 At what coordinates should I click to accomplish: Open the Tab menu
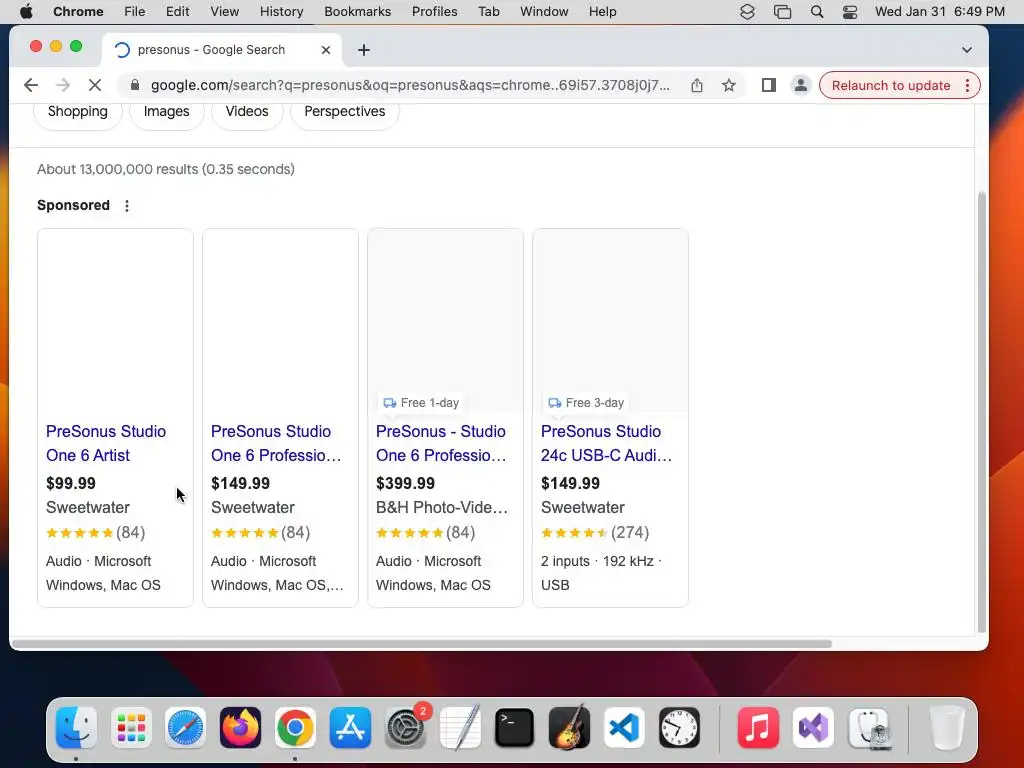[x=488, y=12]
